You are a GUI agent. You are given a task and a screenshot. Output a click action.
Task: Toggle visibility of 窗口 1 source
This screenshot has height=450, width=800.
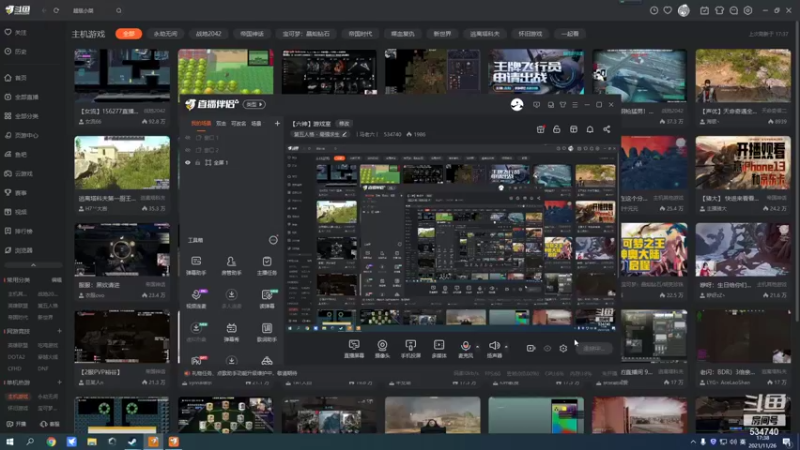coord(188,138)
